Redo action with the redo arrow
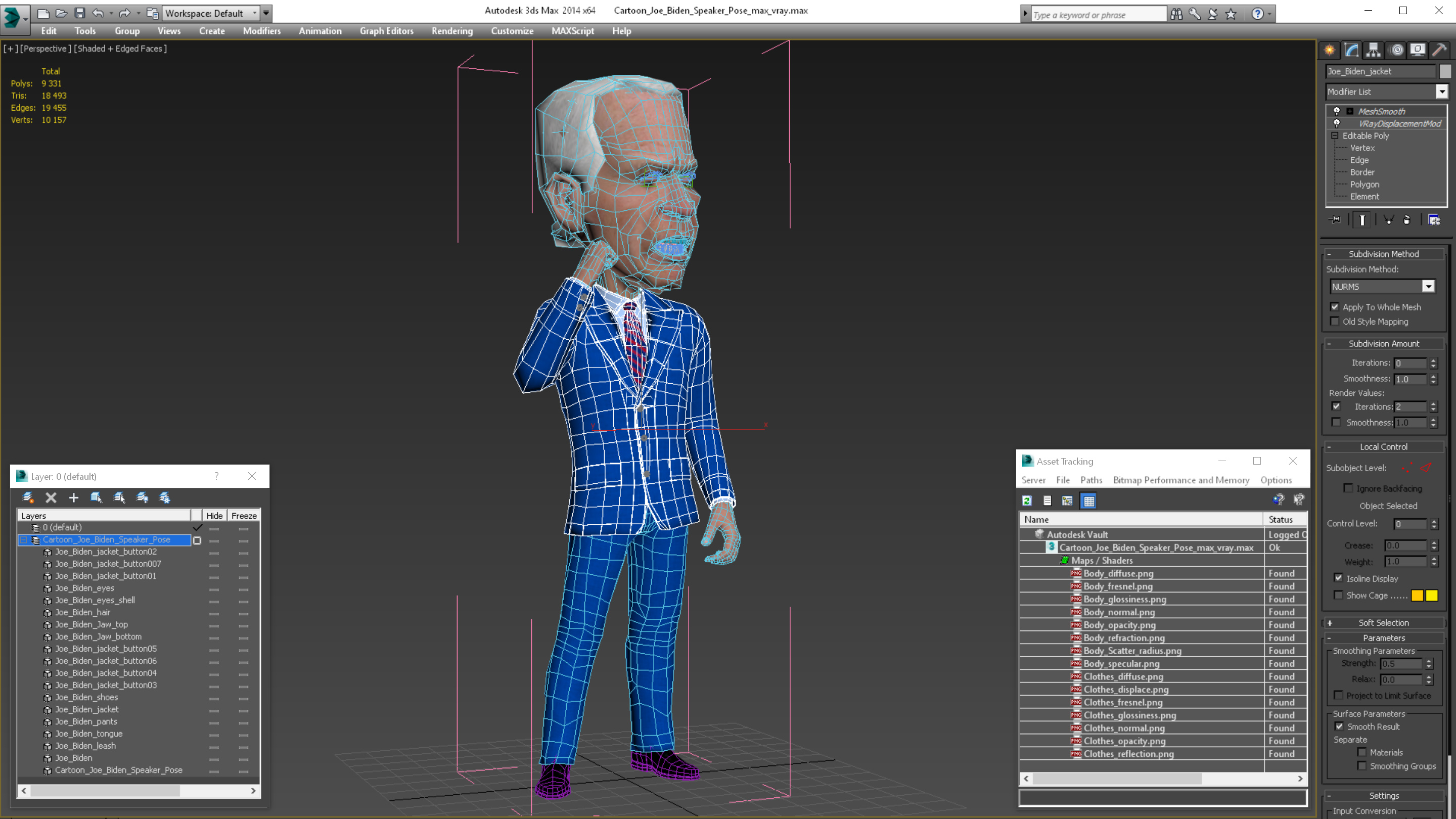Viewport: 1456px width, 819px height. (125, 13)
